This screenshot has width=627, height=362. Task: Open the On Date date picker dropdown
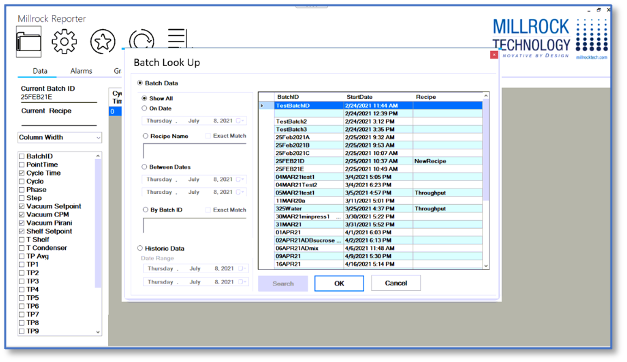(240, 121)
